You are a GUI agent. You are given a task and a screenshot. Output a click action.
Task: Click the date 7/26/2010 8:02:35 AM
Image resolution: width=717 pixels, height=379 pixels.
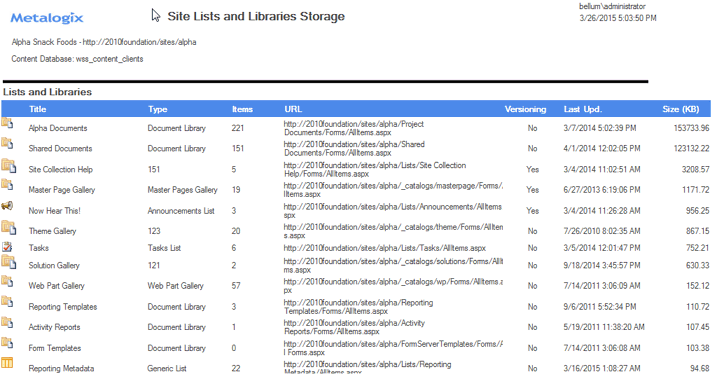(602, 231)
